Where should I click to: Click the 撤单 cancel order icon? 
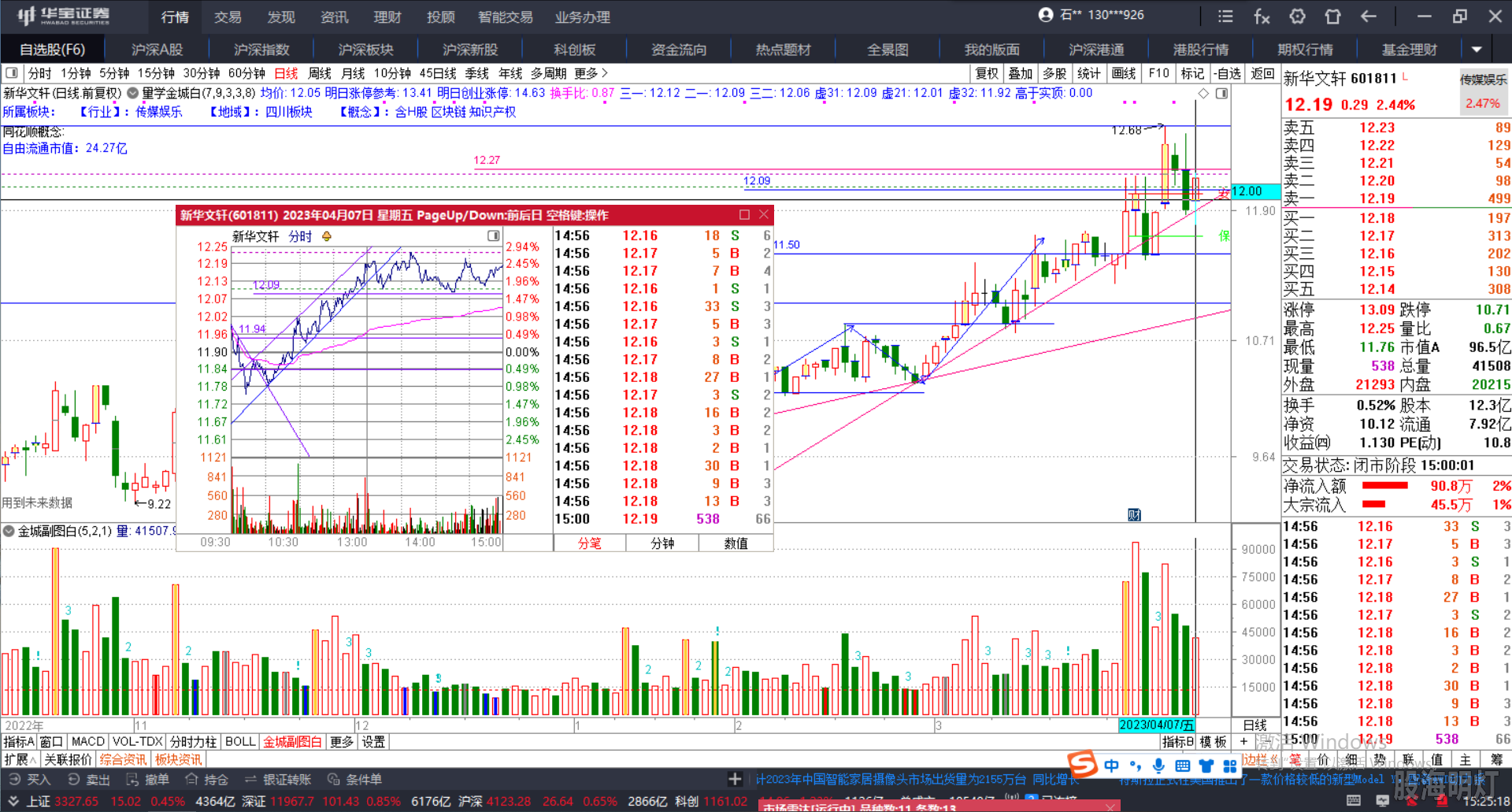[147, 779]
